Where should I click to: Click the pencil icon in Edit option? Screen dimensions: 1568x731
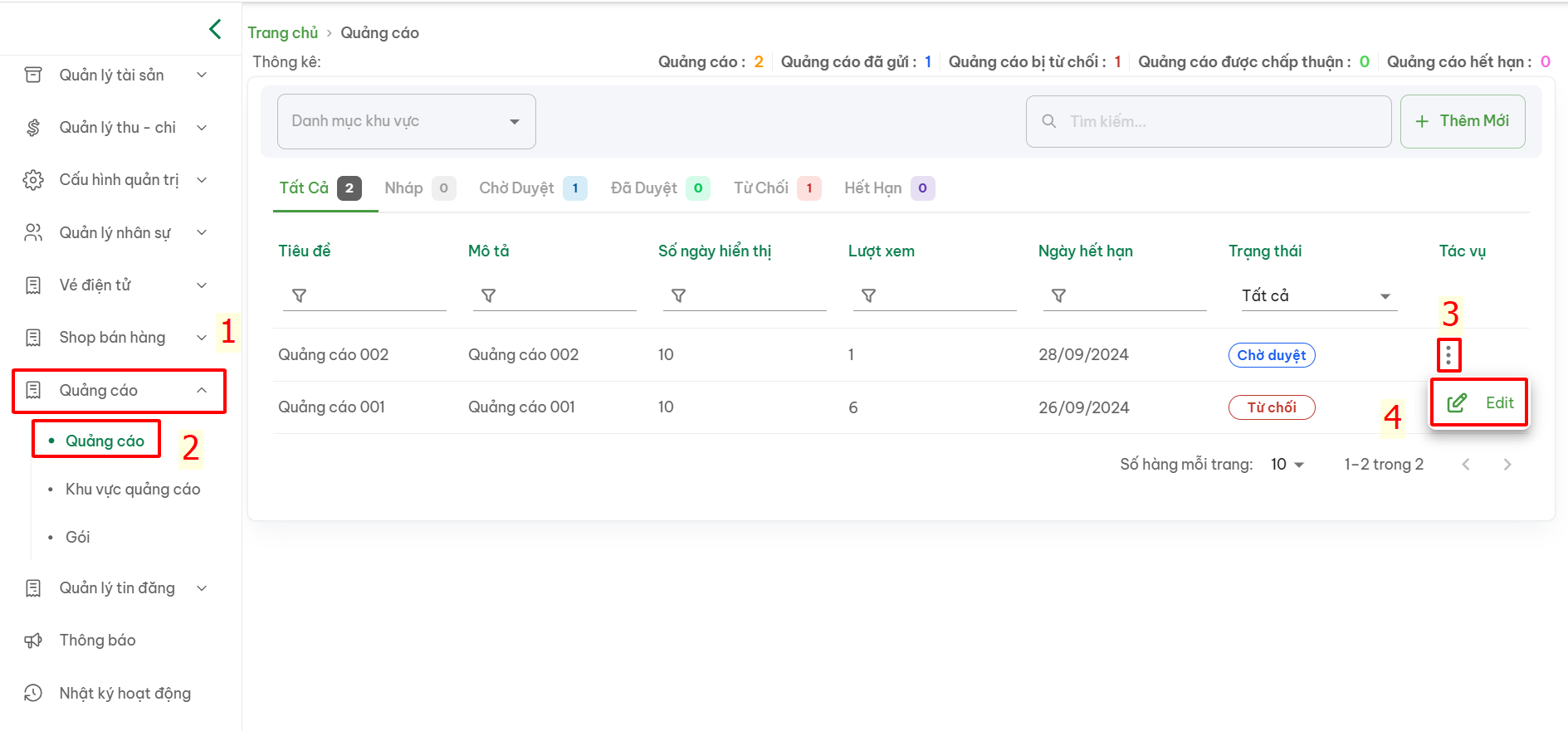pyautogui.click(x=1457, y=403)
